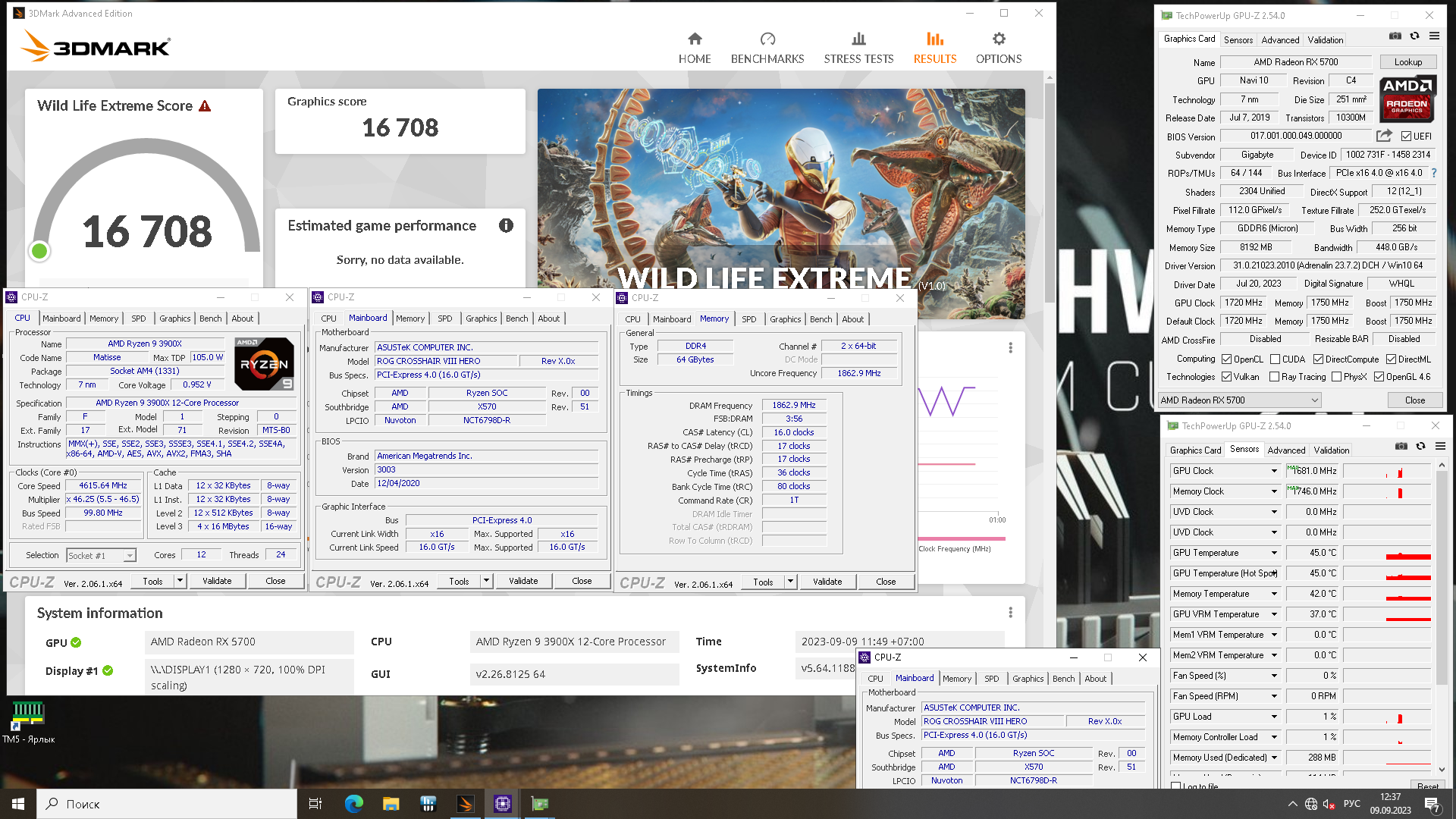Switch the РУС input language indicator
The height and width of the screenshot is (819, 1456).
pos(1351,804)
